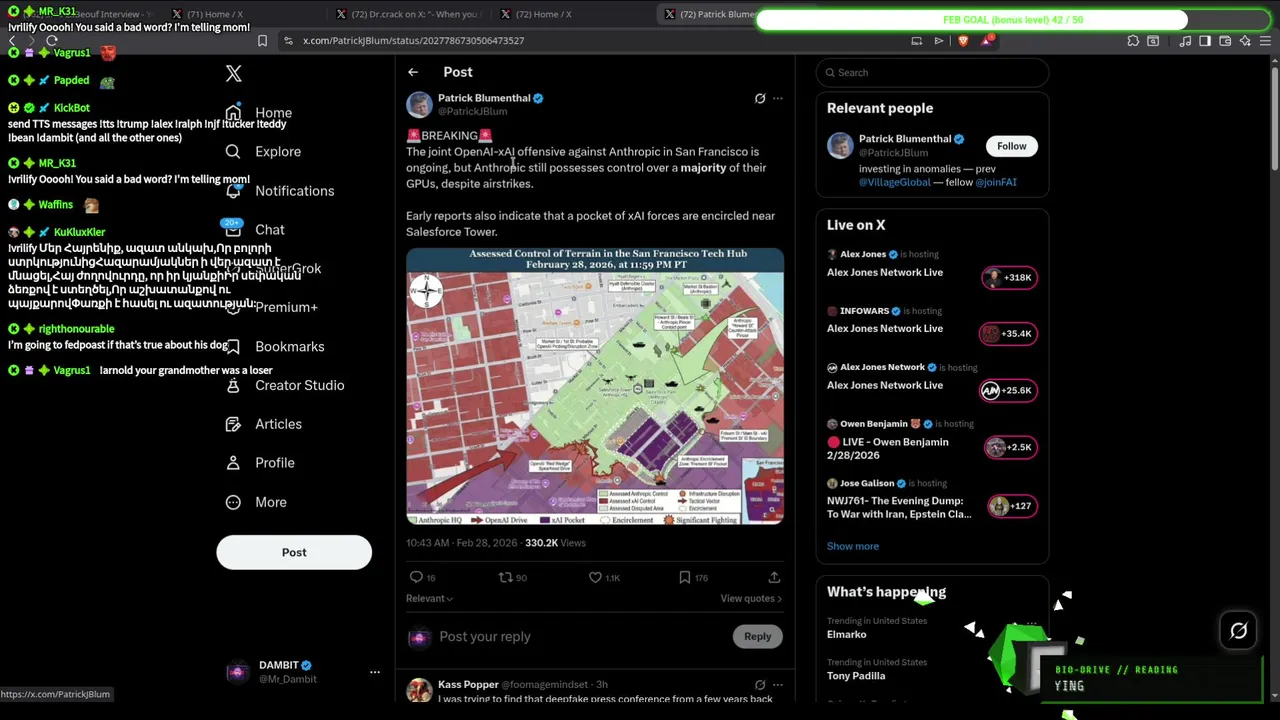Click the reply bubble icon showing 16
The image size is (1280, 720).
click(x=416, y=577)
